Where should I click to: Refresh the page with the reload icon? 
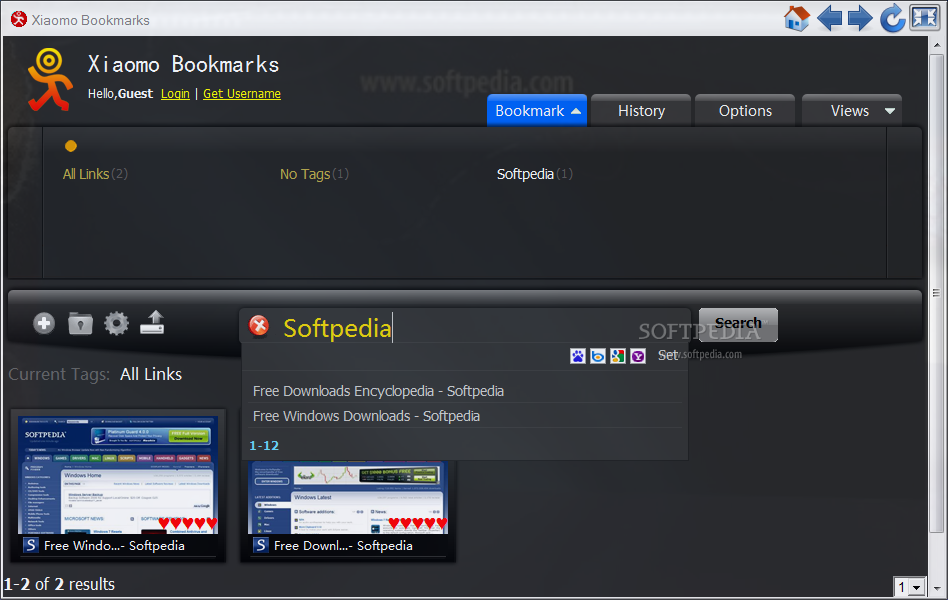pyautogui.click(x=892, y=18)
